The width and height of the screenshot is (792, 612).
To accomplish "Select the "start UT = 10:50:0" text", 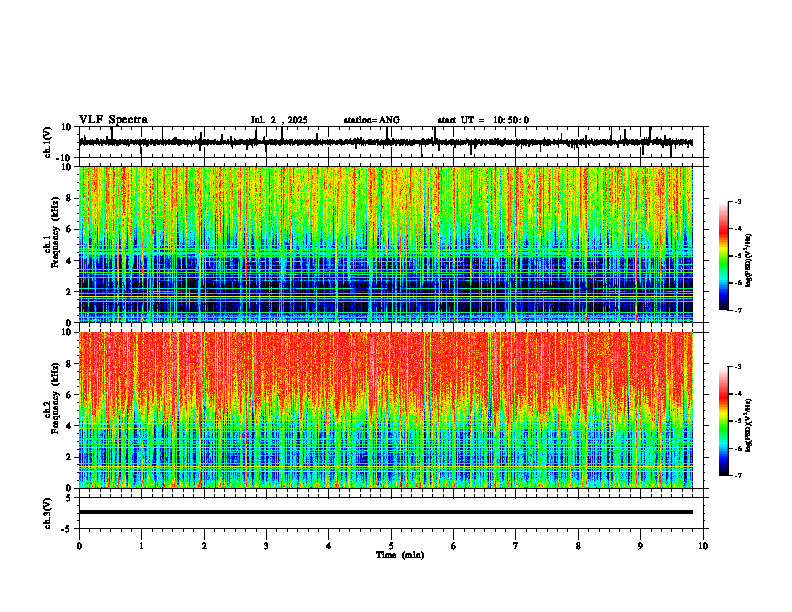I will click(483, 120).
